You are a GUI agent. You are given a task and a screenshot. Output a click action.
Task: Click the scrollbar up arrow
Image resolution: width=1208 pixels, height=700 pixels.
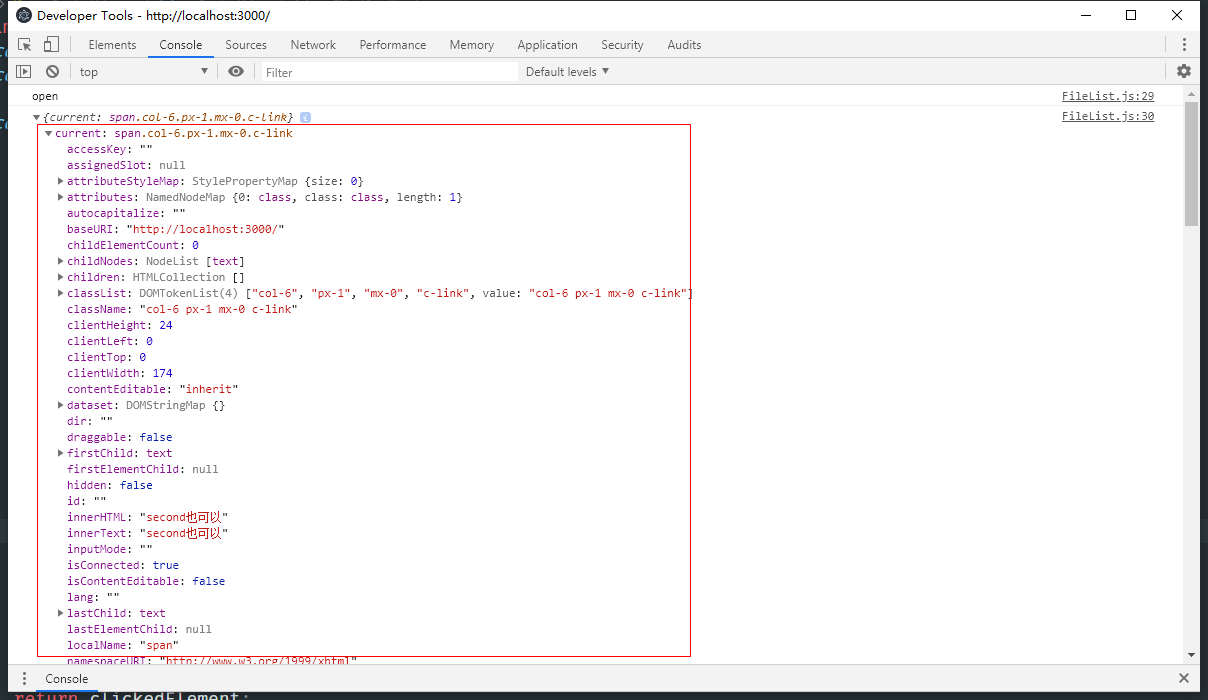tap(1191, 93)
